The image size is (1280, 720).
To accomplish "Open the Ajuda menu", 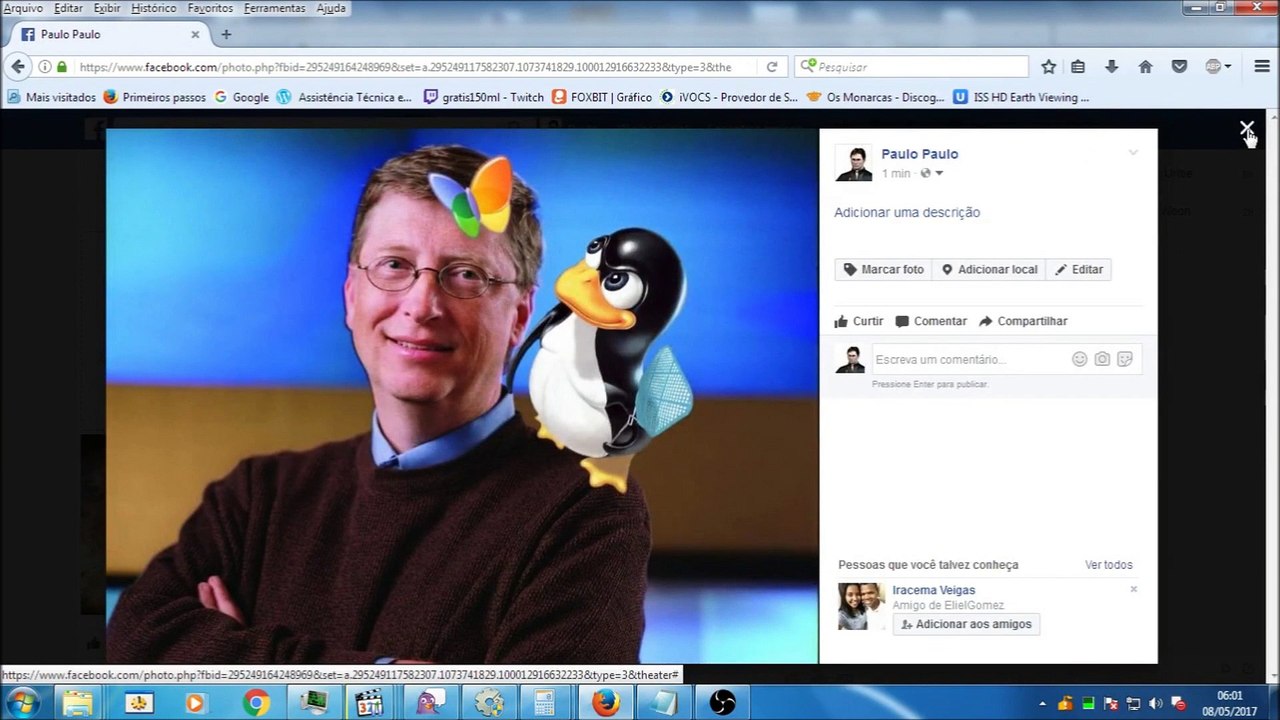I will click(x=331, y=8).
